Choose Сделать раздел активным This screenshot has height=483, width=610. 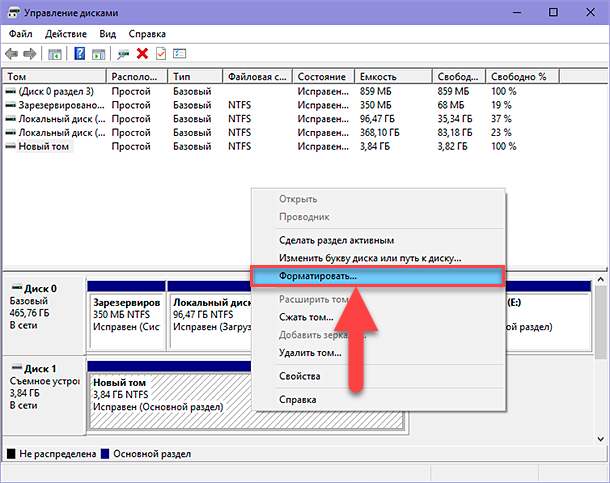coord(377,240)
